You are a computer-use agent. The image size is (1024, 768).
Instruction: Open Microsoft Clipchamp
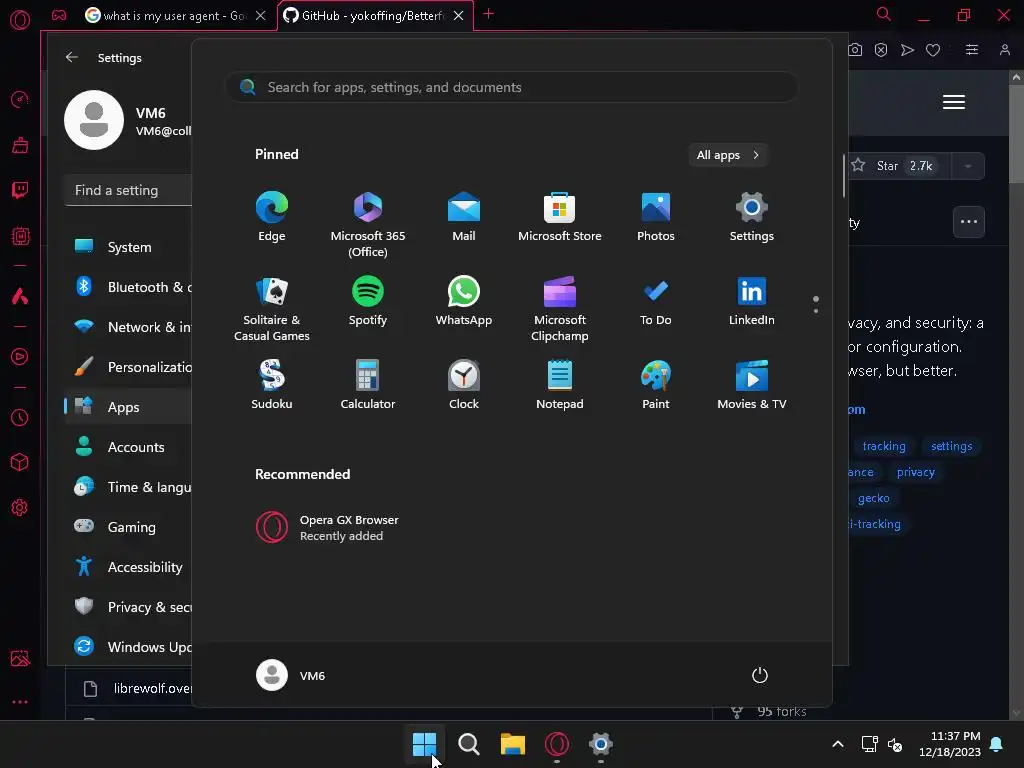click(x=560, y=308)
